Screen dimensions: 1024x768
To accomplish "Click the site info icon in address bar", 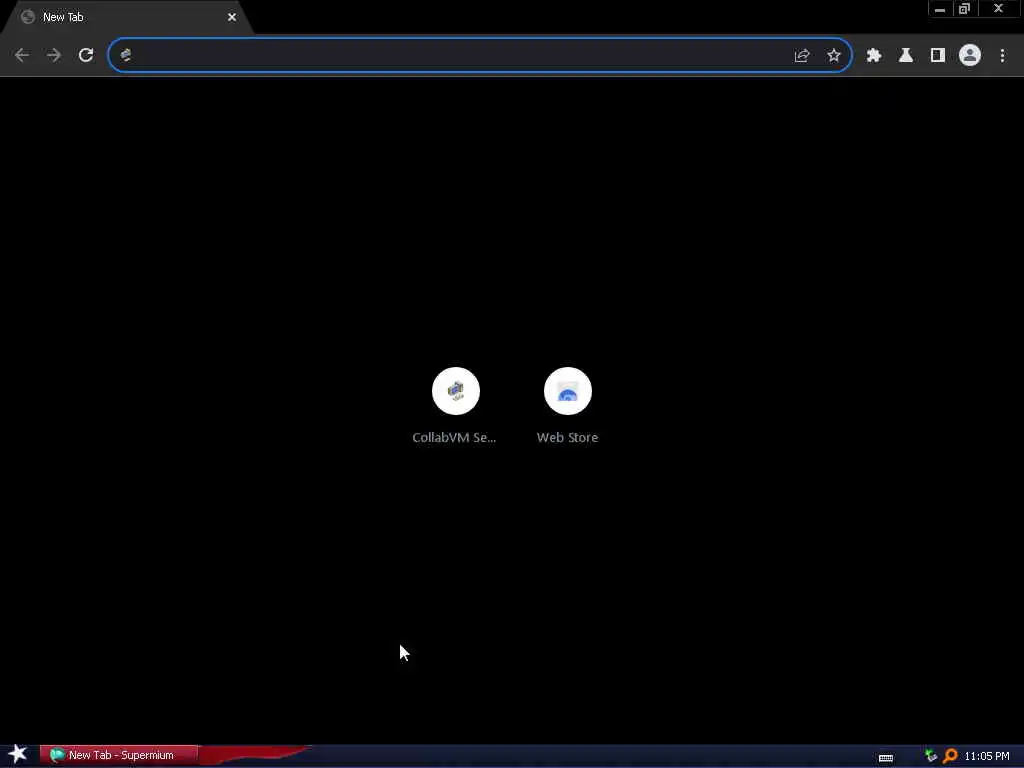I will [x=126, y=56].
